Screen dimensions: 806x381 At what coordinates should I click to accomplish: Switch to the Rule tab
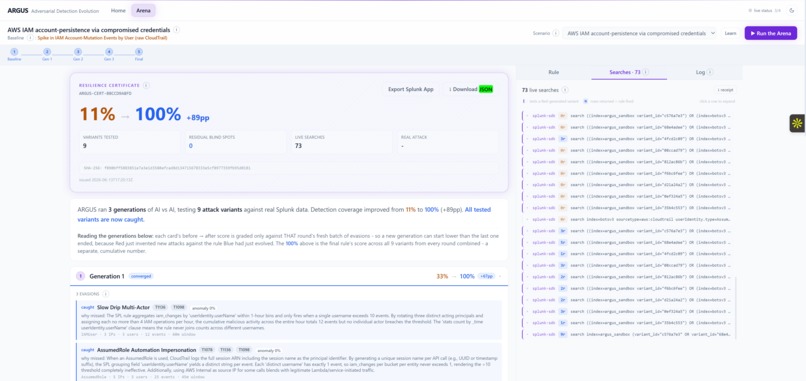tap(554, 72)
